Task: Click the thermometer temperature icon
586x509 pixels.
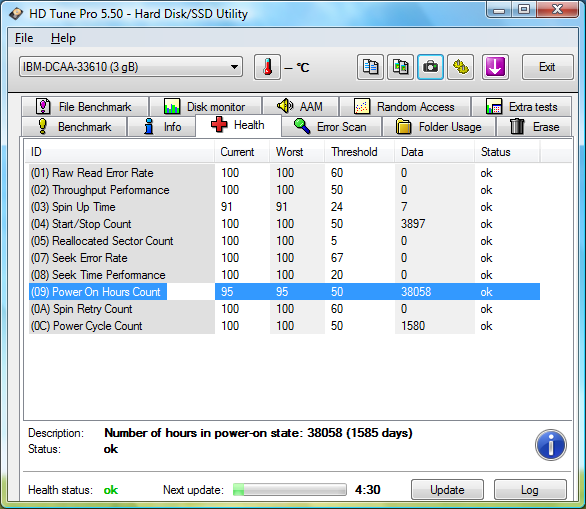Action: [267, 67]
